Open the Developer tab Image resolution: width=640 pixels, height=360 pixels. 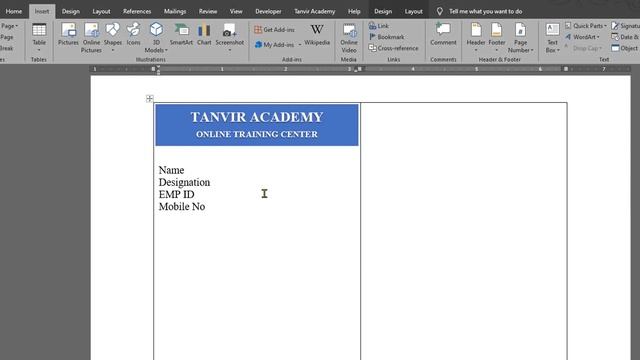268,11
